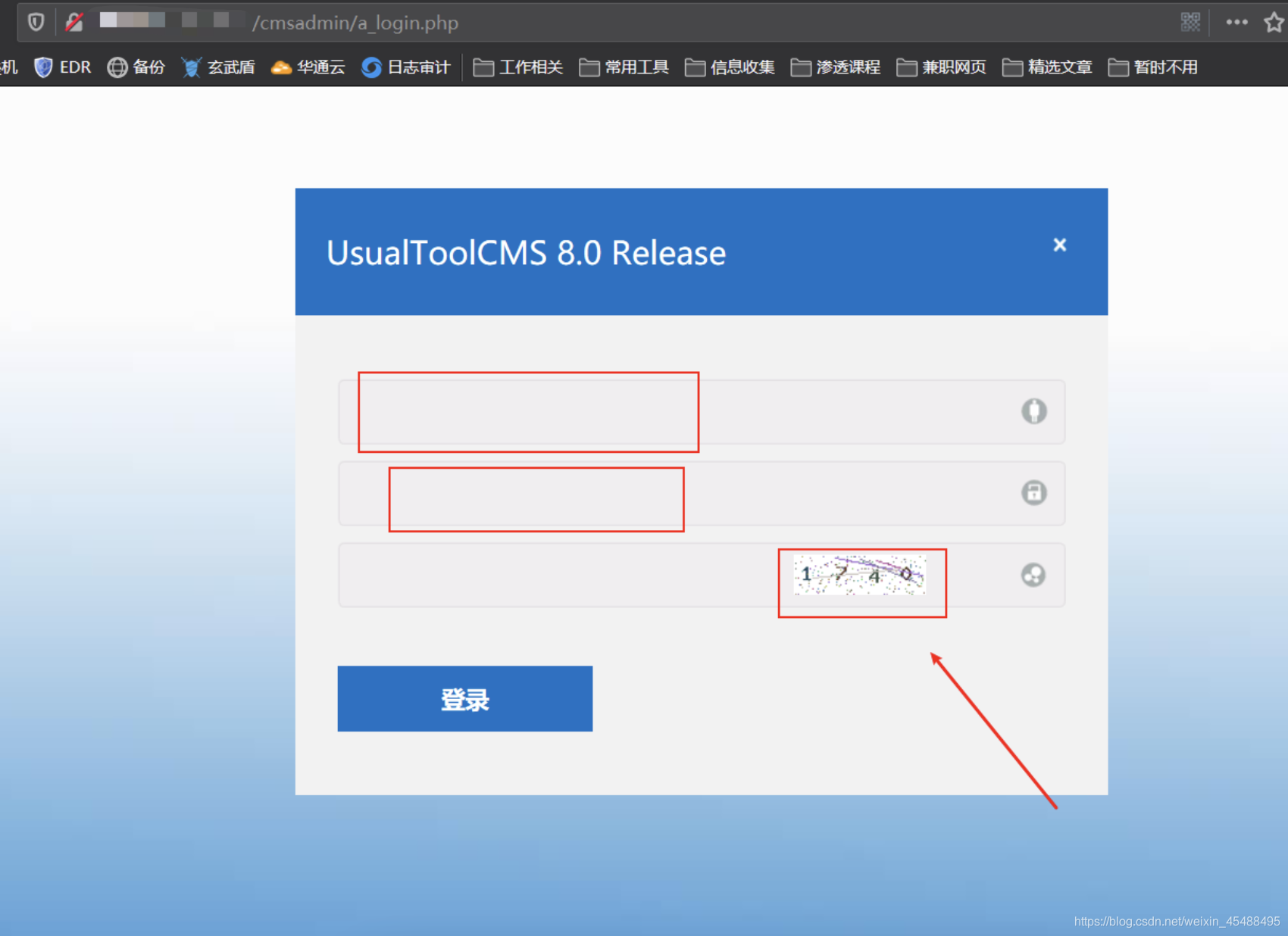Image resolution: width=1288 pixels, height=936 pixels.
Task: Click the user icon in username field
Action: (1033, 411)
